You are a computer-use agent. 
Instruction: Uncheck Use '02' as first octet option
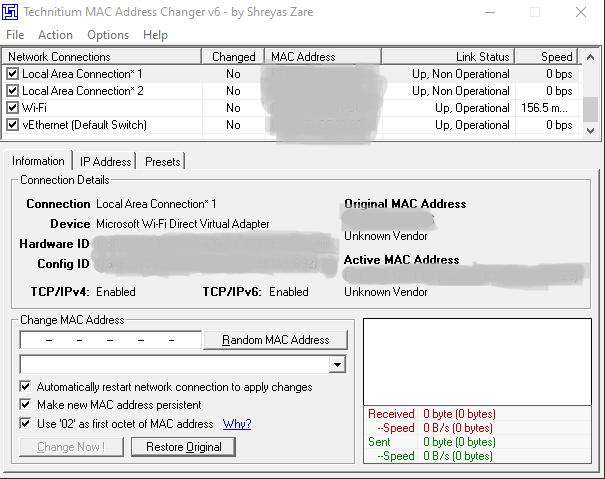pyautogui.click(x=25, y=423)
